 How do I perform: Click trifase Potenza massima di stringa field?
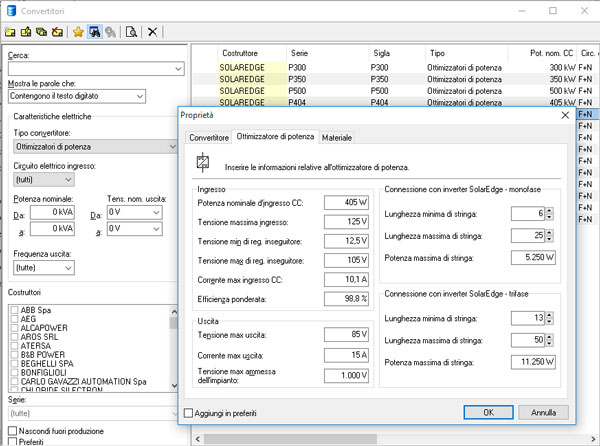[533, 362]
